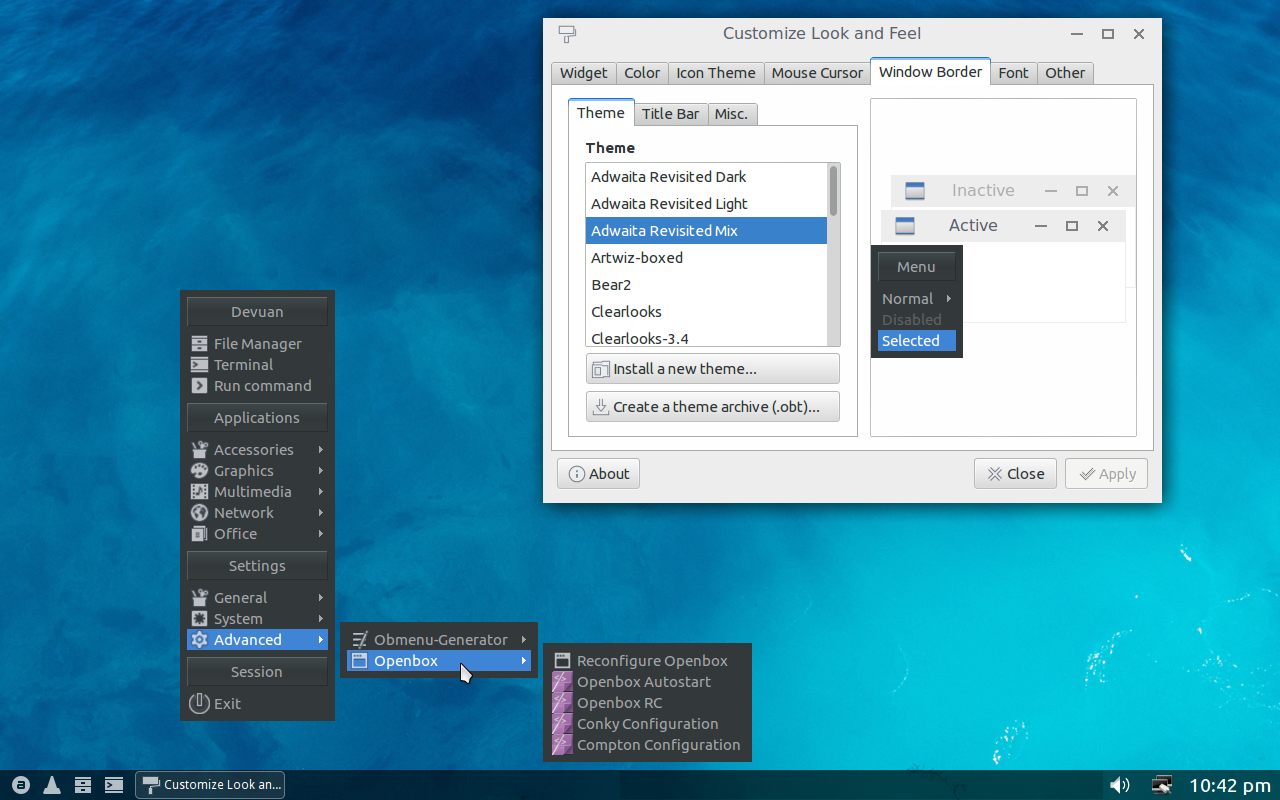The height and width of the screenshot is (800, 1280).
Task: Click the Run command icon in the menu
Action: 199,386
